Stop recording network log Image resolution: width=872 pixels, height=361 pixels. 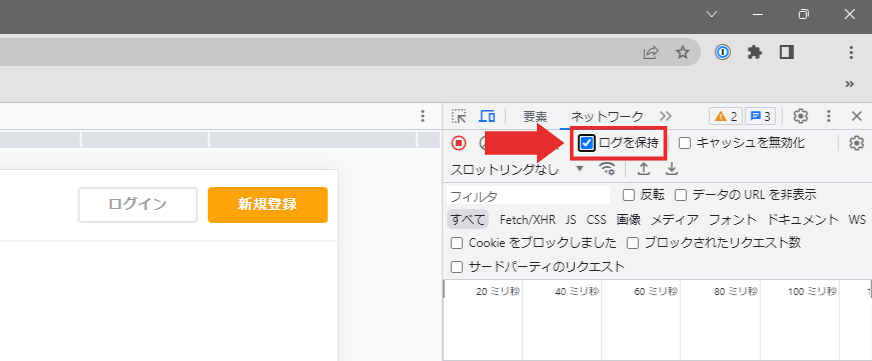(458, 143)
